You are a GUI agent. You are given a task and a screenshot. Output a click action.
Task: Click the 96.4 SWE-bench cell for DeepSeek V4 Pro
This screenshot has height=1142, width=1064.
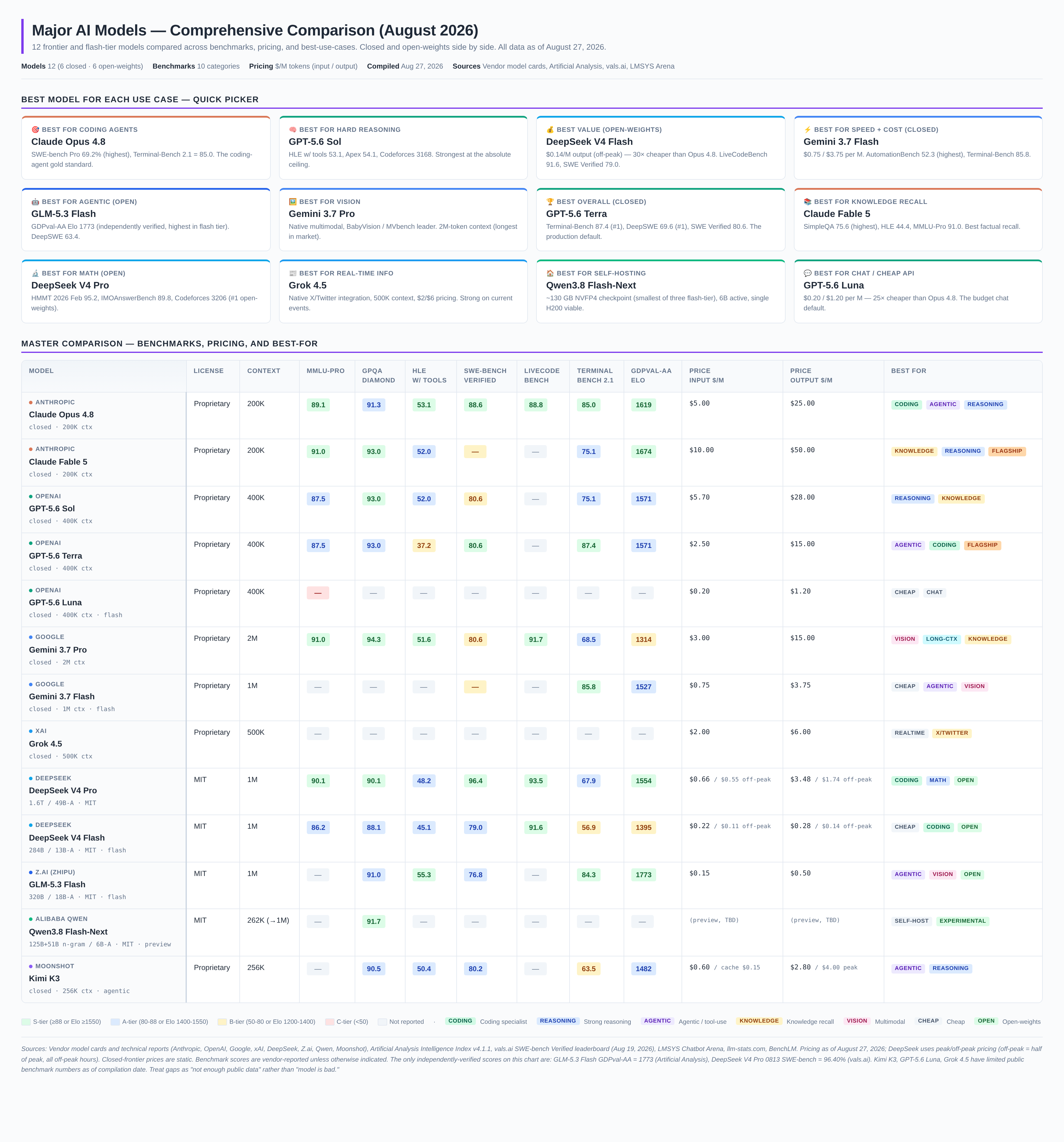(x=475, y=781)
